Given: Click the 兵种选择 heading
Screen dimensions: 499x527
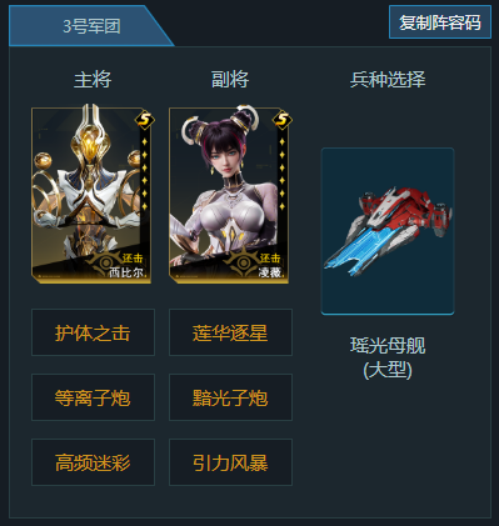Looking at the screenshot, I should click(387, 80).
